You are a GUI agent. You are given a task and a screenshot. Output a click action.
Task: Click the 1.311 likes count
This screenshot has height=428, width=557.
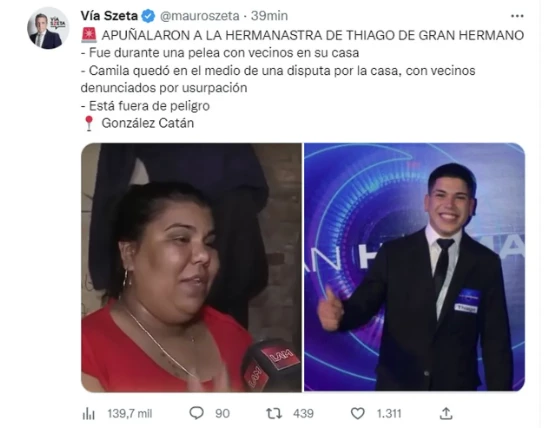tap(389, 414)
